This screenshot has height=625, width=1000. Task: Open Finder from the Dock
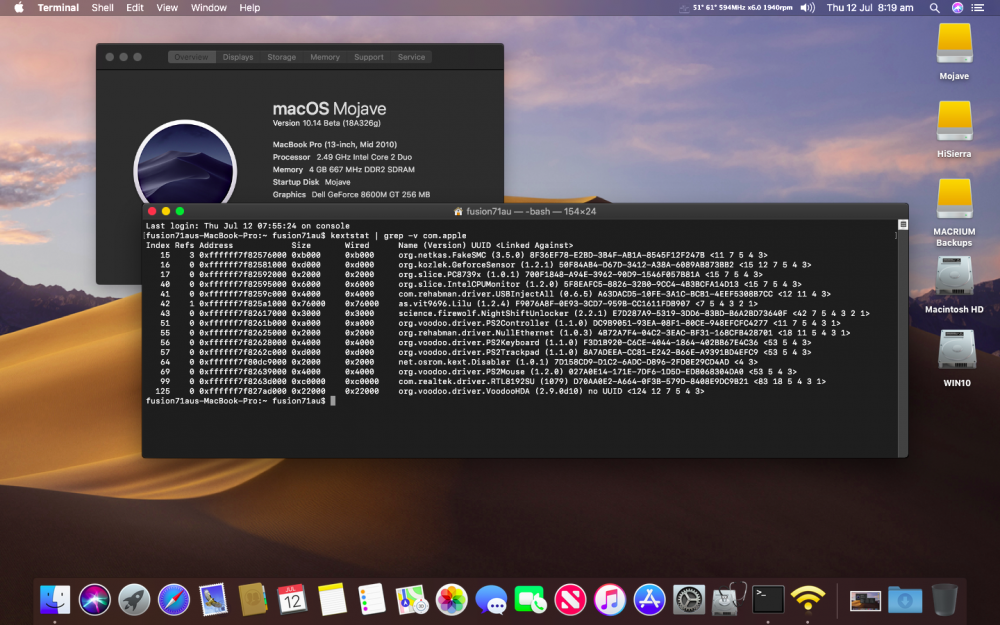point(55,600)
